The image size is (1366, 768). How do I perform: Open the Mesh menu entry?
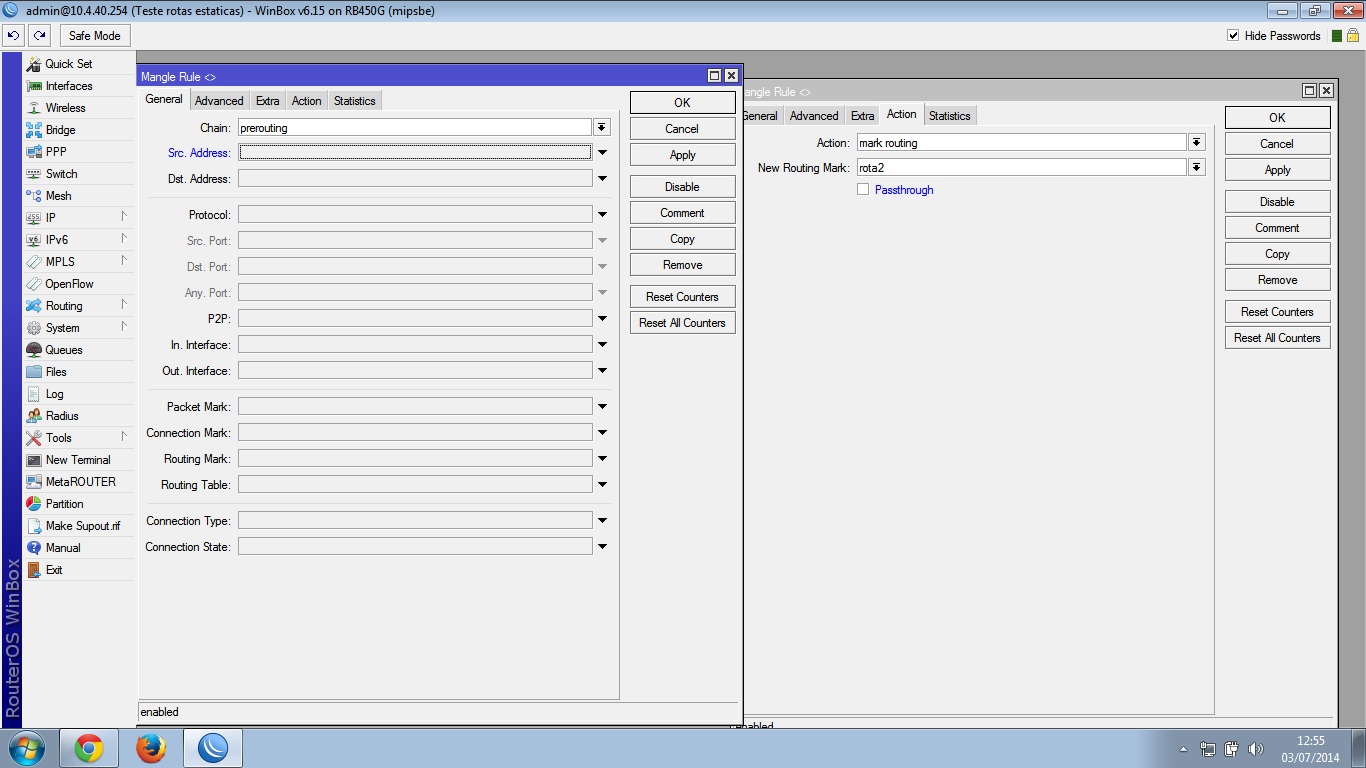click(58, 196)
